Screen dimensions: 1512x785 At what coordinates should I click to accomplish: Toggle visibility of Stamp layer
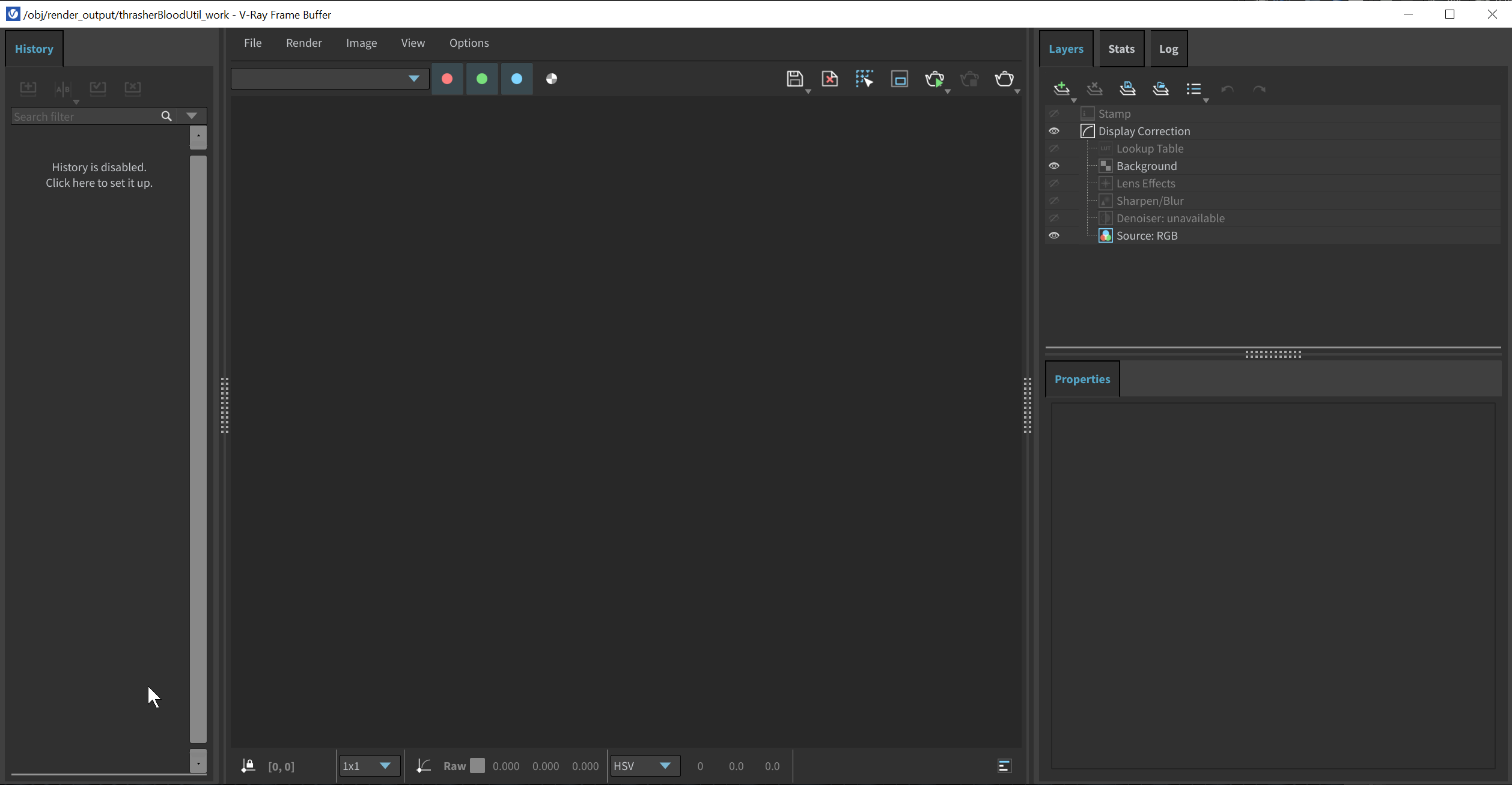[x=1054, y=114]
